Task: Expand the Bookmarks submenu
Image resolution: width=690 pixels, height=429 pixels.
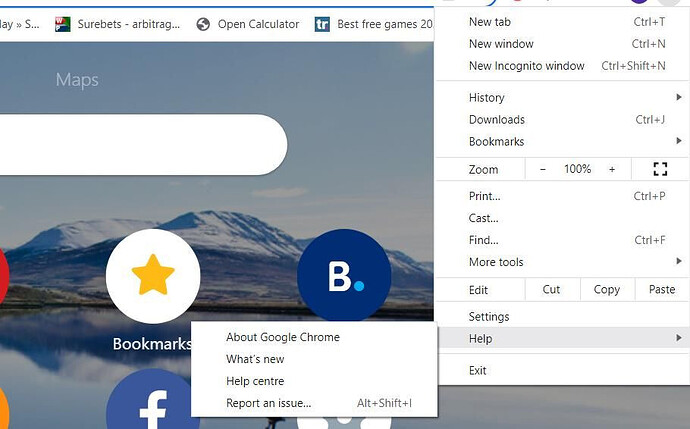Action: click(562, 141)
